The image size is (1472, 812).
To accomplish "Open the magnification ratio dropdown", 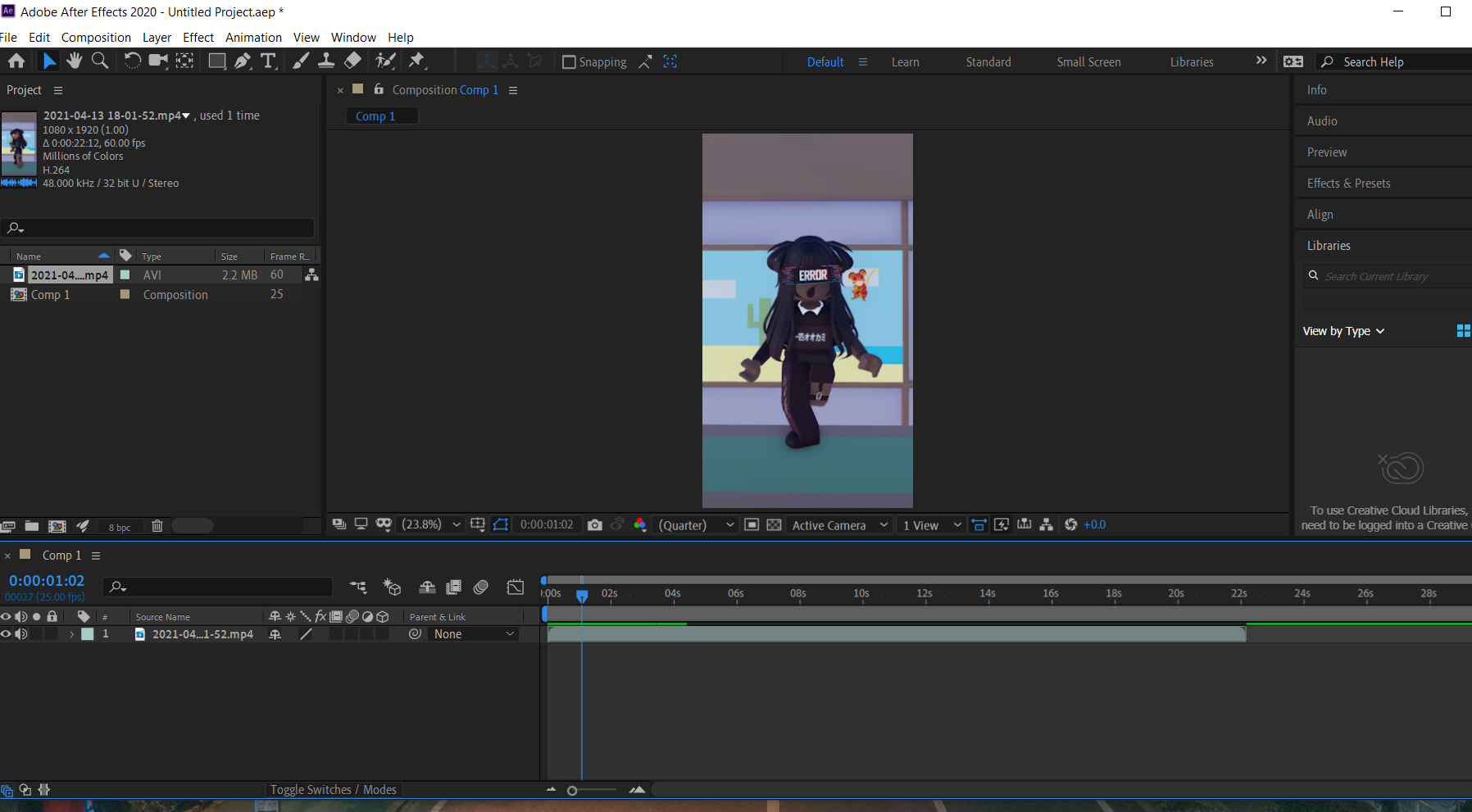I will [430, 524].
